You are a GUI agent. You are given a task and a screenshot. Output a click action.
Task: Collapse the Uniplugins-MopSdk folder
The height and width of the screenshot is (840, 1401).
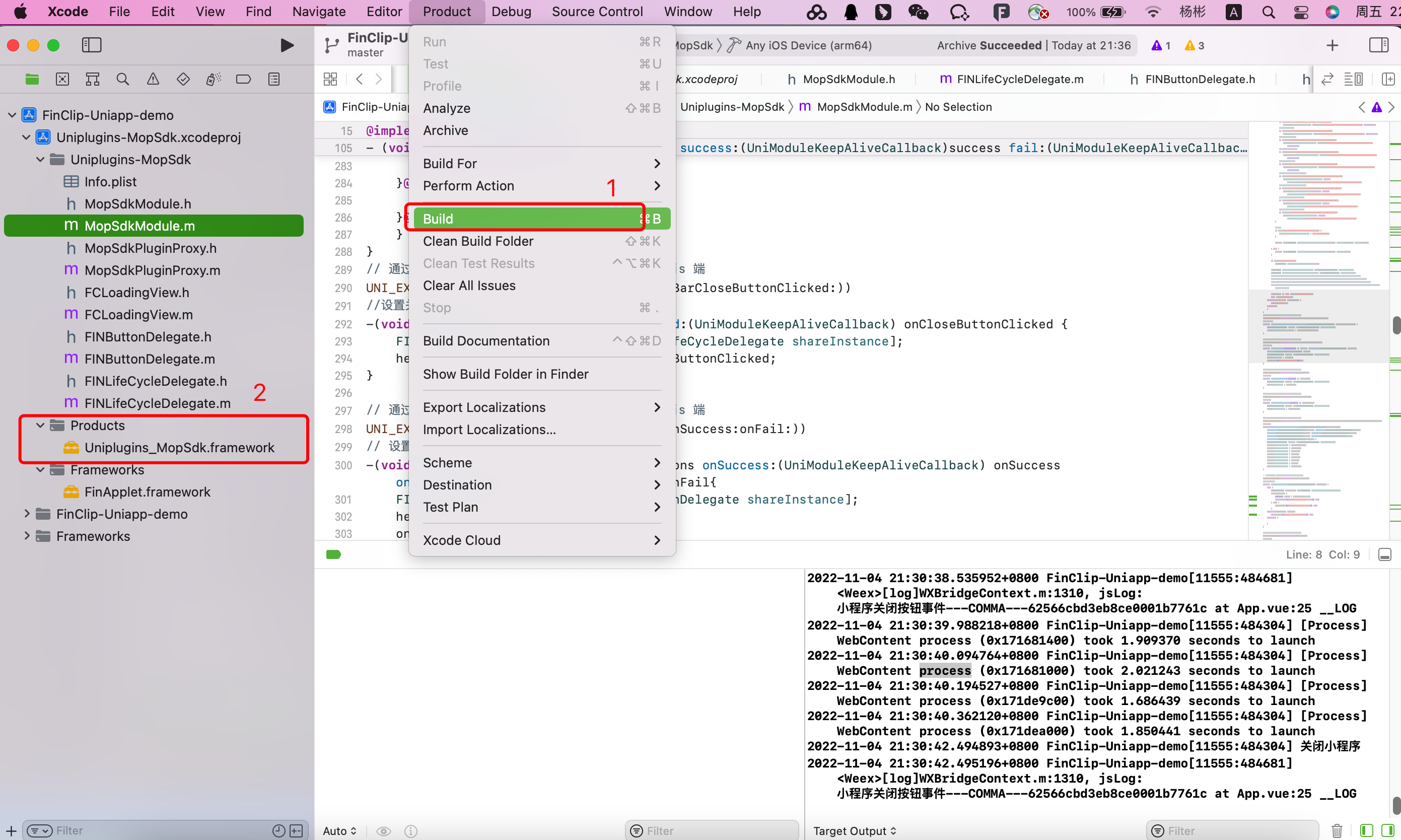tap(40, 160)
